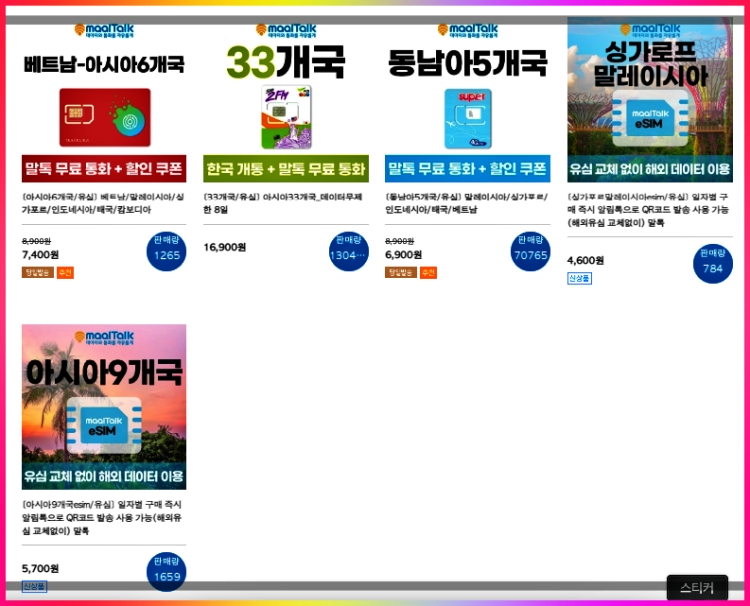Screen dimensions: 750x606
Task: Click the blue super SIM card image
Action: 468,119
